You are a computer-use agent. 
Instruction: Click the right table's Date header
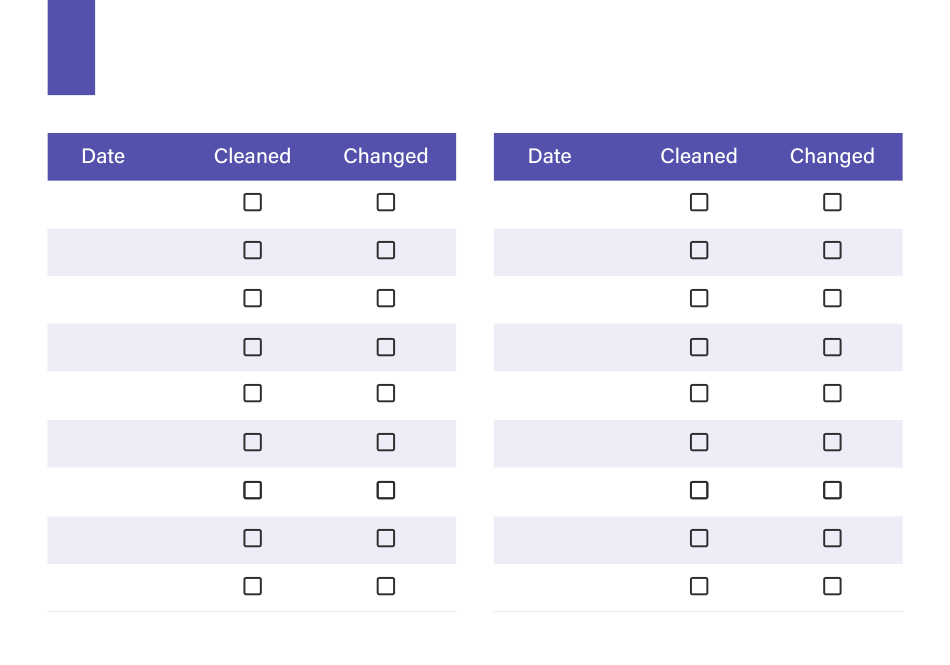(550, 156)
